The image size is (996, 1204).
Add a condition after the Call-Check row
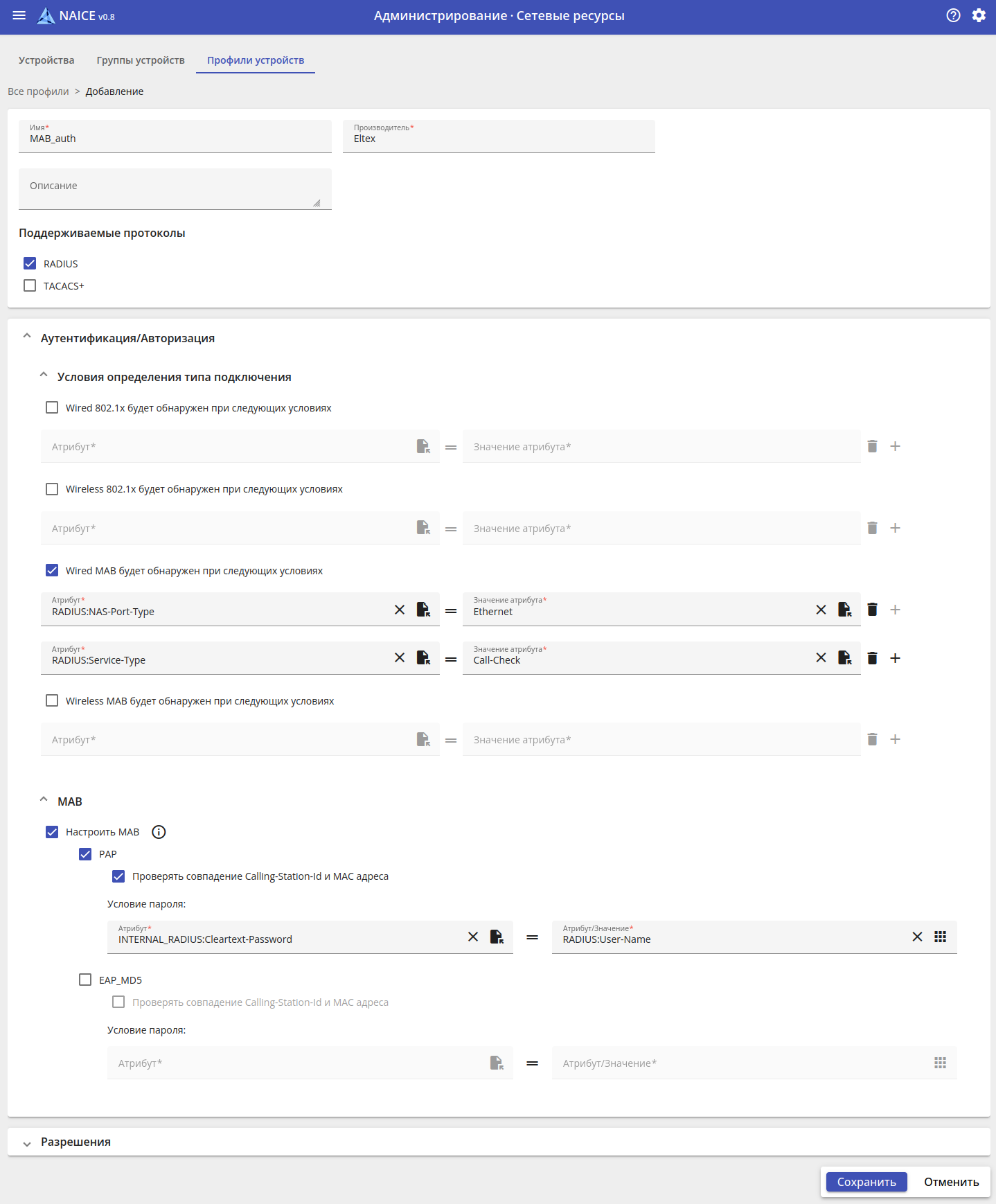(x=895, y=658)
